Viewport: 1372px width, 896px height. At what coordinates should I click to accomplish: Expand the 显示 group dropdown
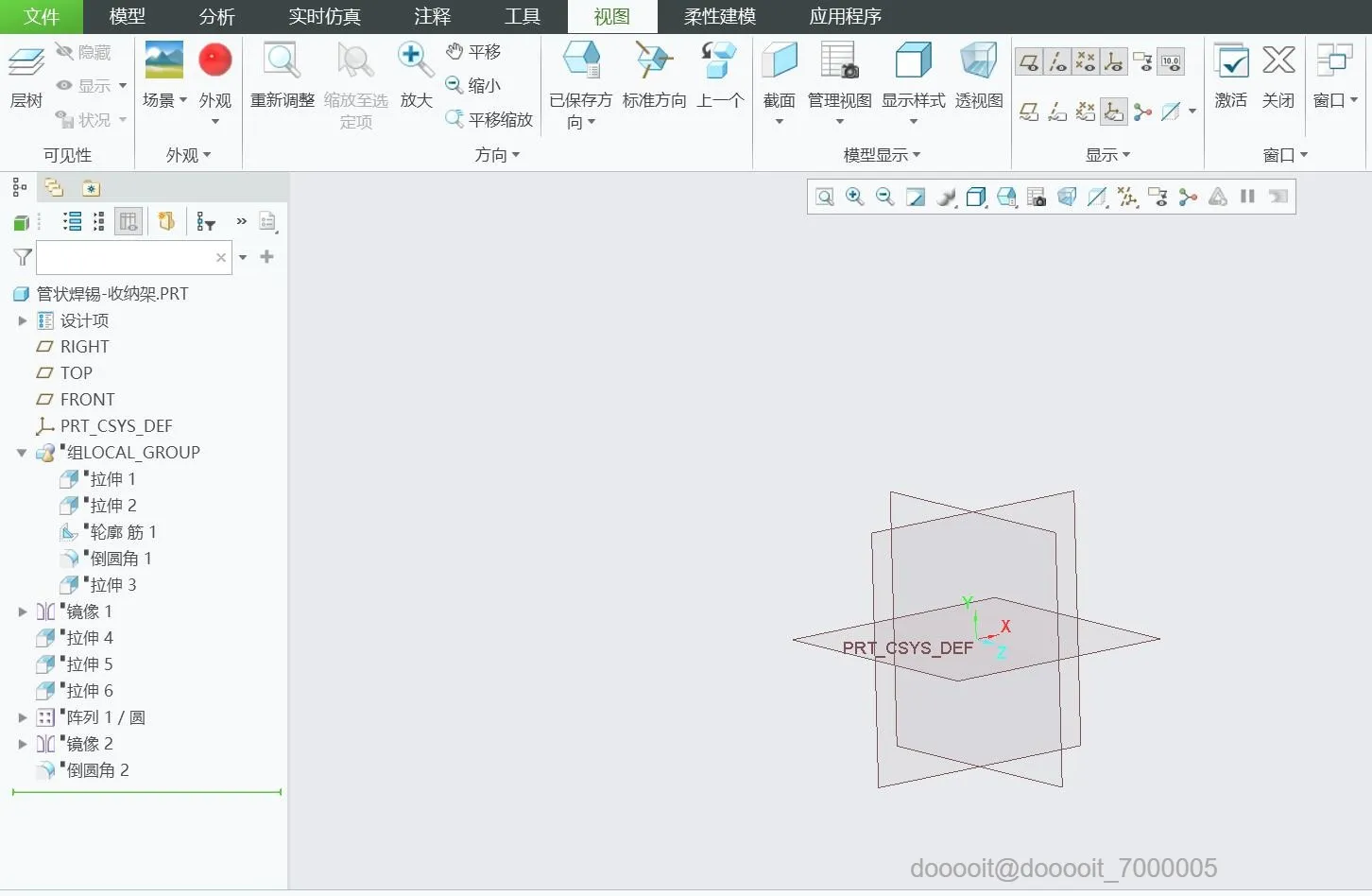(1107, 155)
